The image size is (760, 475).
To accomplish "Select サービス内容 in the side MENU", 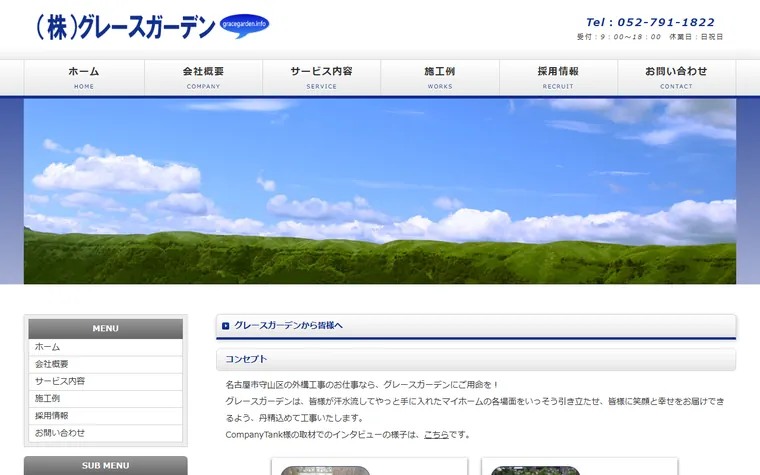I will [x=106, y=381].
